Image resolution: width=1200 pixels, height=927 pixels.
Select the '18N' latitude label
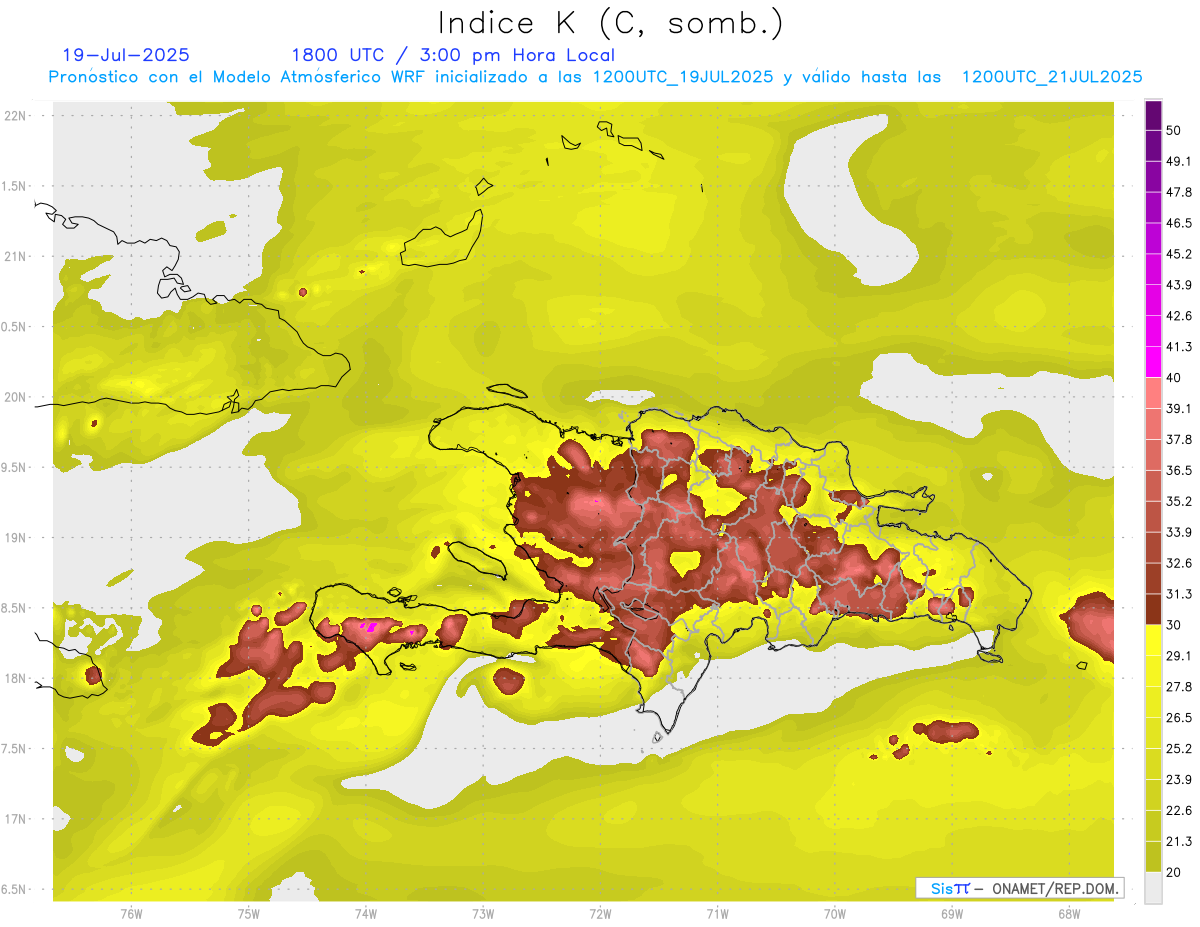tap(15, 678)
